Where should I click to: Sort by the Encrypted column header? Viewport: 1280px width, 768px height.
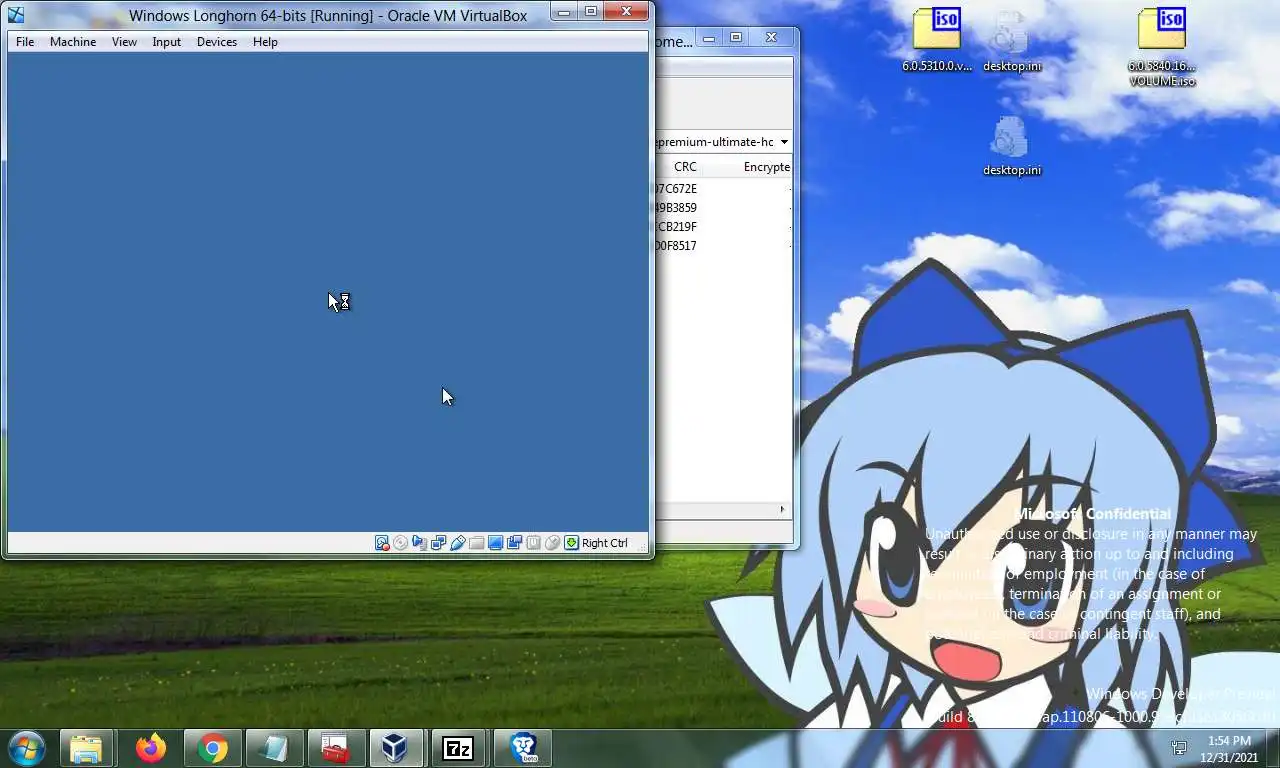tap(767, 167)
